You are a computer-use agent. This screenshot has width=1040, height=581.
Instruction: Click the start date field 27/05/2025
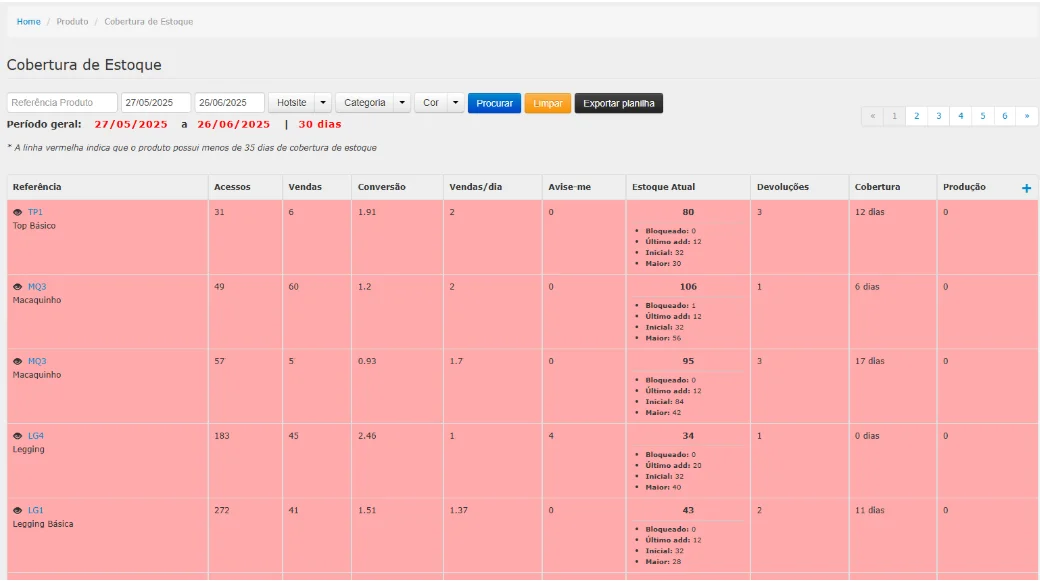coord(156,103)
